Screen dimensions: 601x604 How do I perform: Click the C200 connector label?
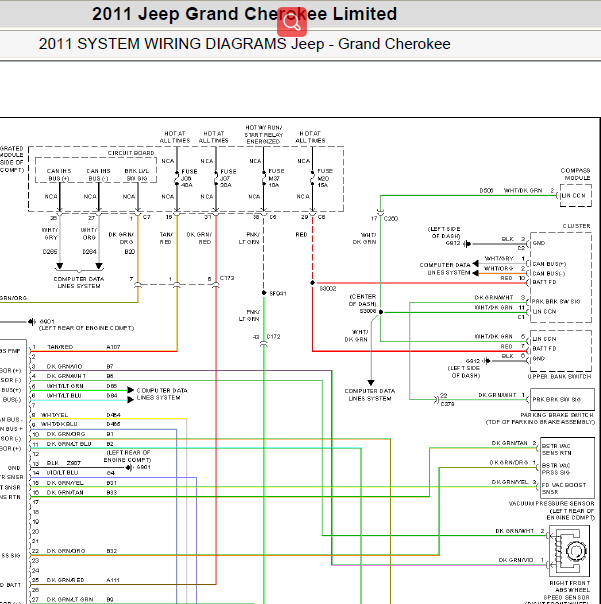391,218
